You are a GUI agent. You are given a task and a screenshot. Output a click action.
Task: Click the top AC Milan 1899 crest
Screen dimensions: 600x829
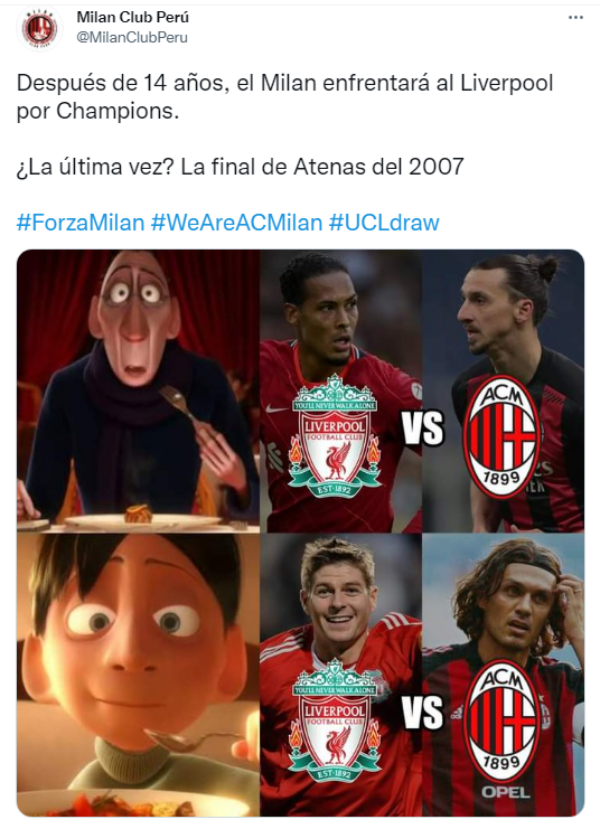click(501, 436)
